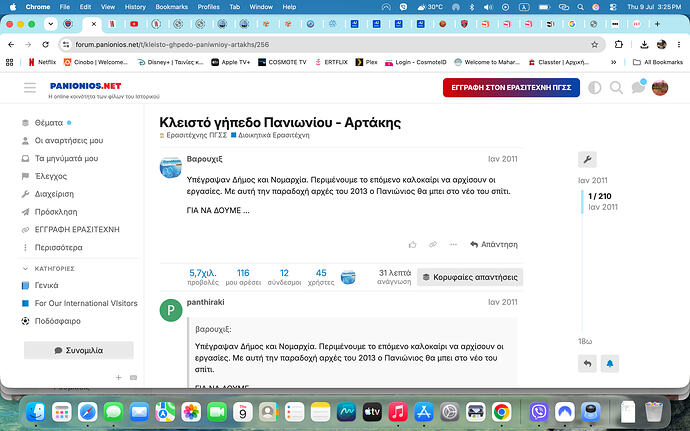Open the sidebar keyboard shortcuts icon

pyautogui.click(x=133, y=377)
